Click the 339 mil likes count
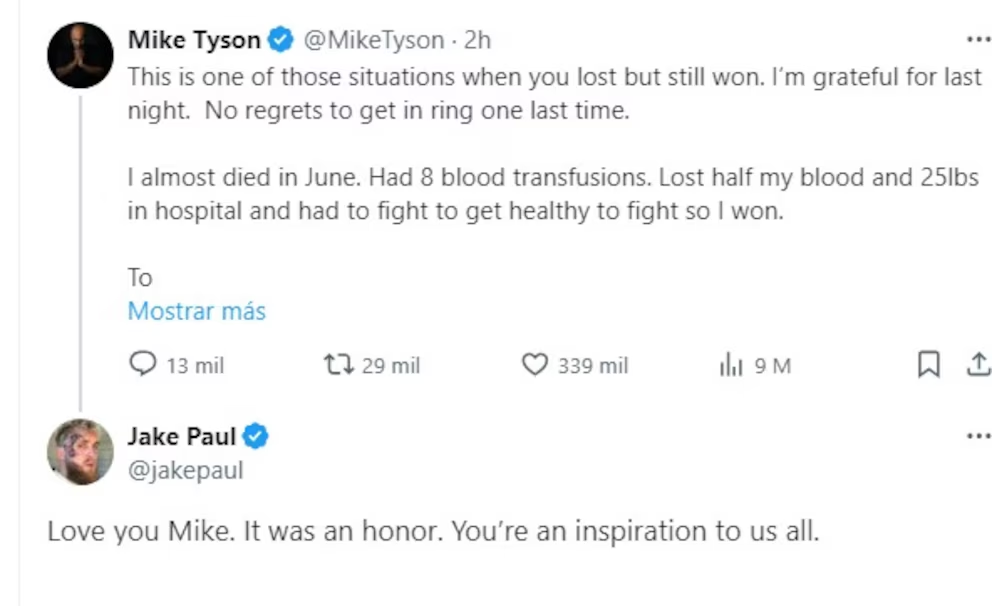This screenshot has height=606, width=992. [x=593, y=366]
